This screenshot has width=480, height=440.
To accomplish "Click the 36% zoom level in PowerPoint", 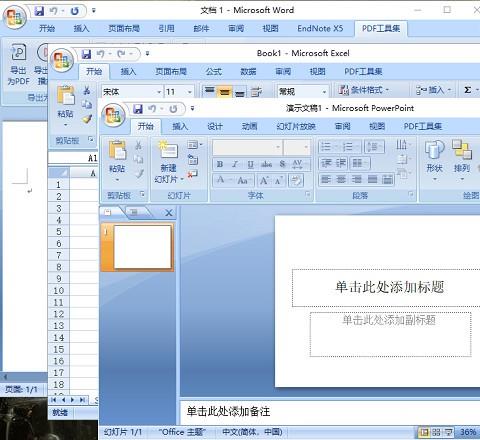I will tap(468, 432).
